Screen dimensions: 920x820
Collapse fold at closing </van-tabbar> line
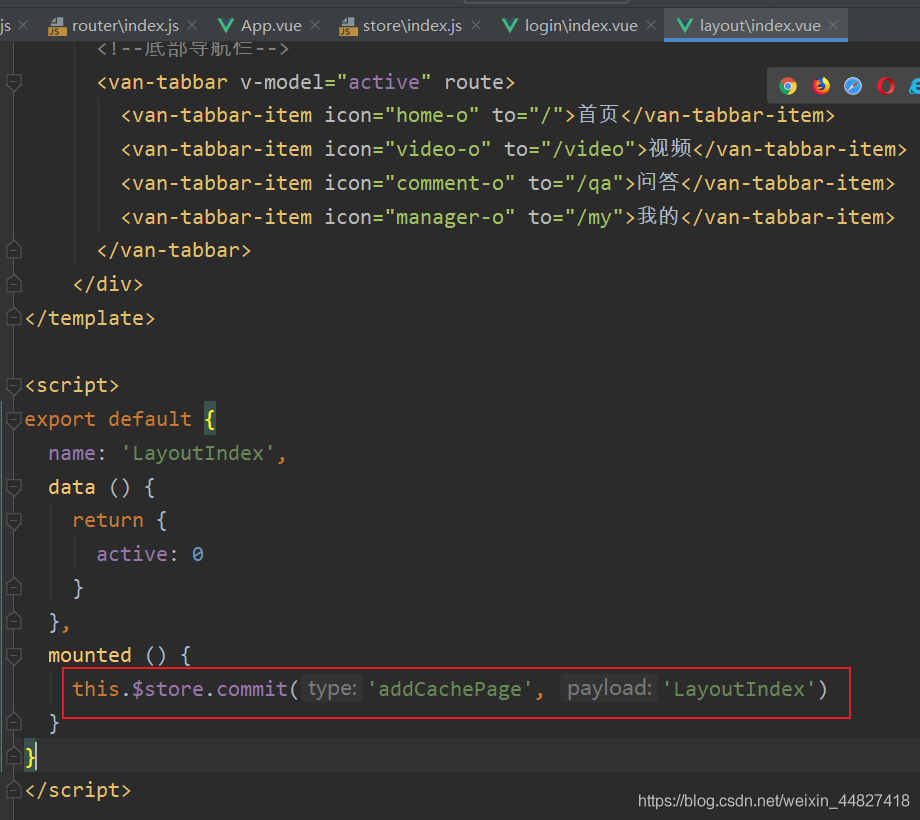pyautogui.click(x=13, y=250)
